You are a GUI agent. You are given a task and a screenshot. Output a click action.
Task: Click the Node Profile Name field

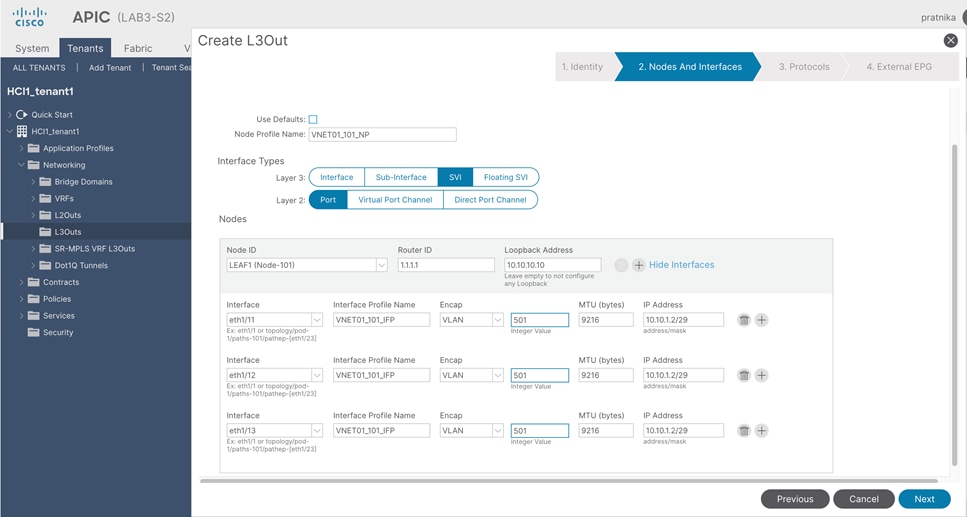[382, 134]
